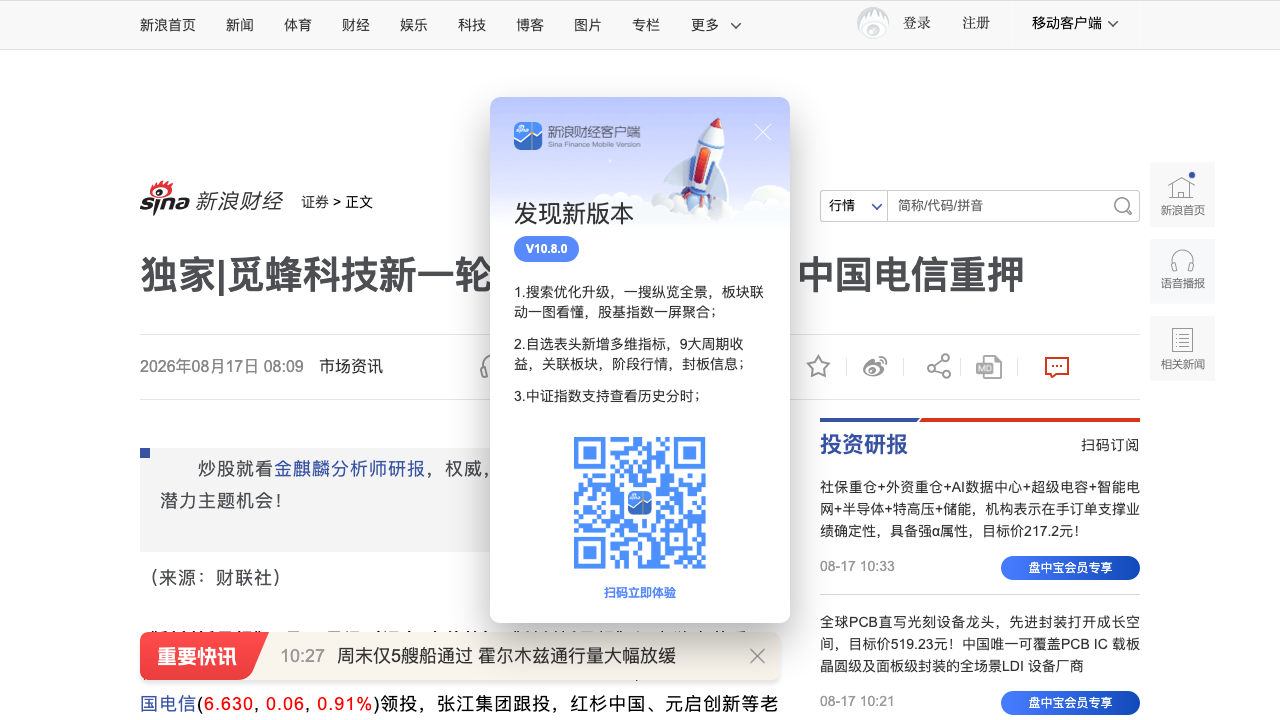Open 新浪首页 in top navigation
The height and width of the screenshot is (720, 1280).
point(168,25)
